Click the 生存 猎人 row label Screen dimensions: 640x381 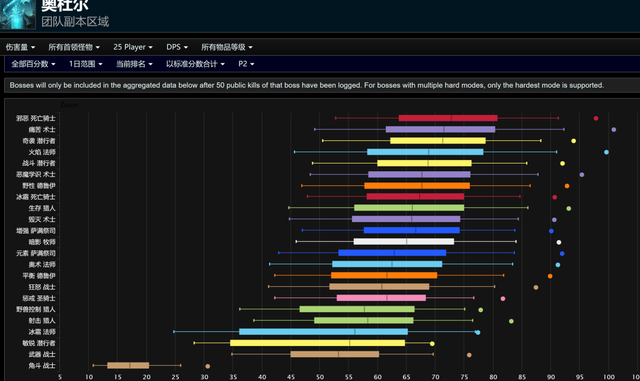pos(42,208)
